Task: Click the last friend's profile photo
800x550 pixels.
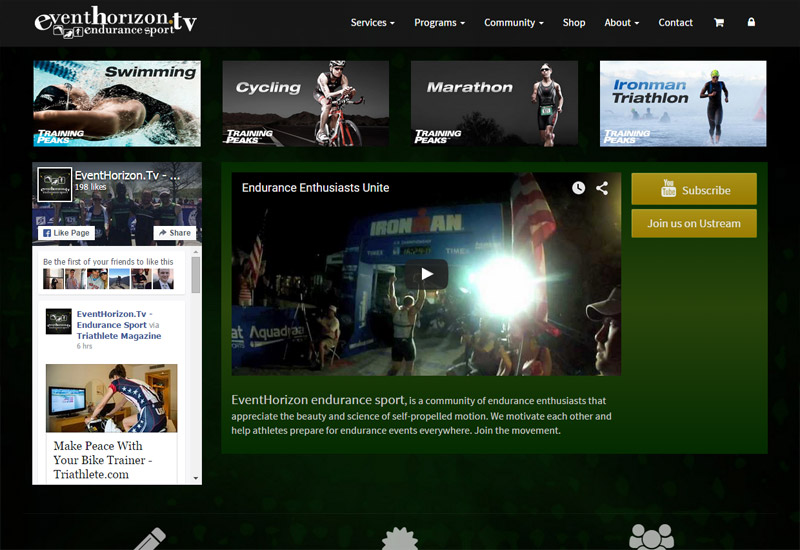Action: (x=163, y=279)
